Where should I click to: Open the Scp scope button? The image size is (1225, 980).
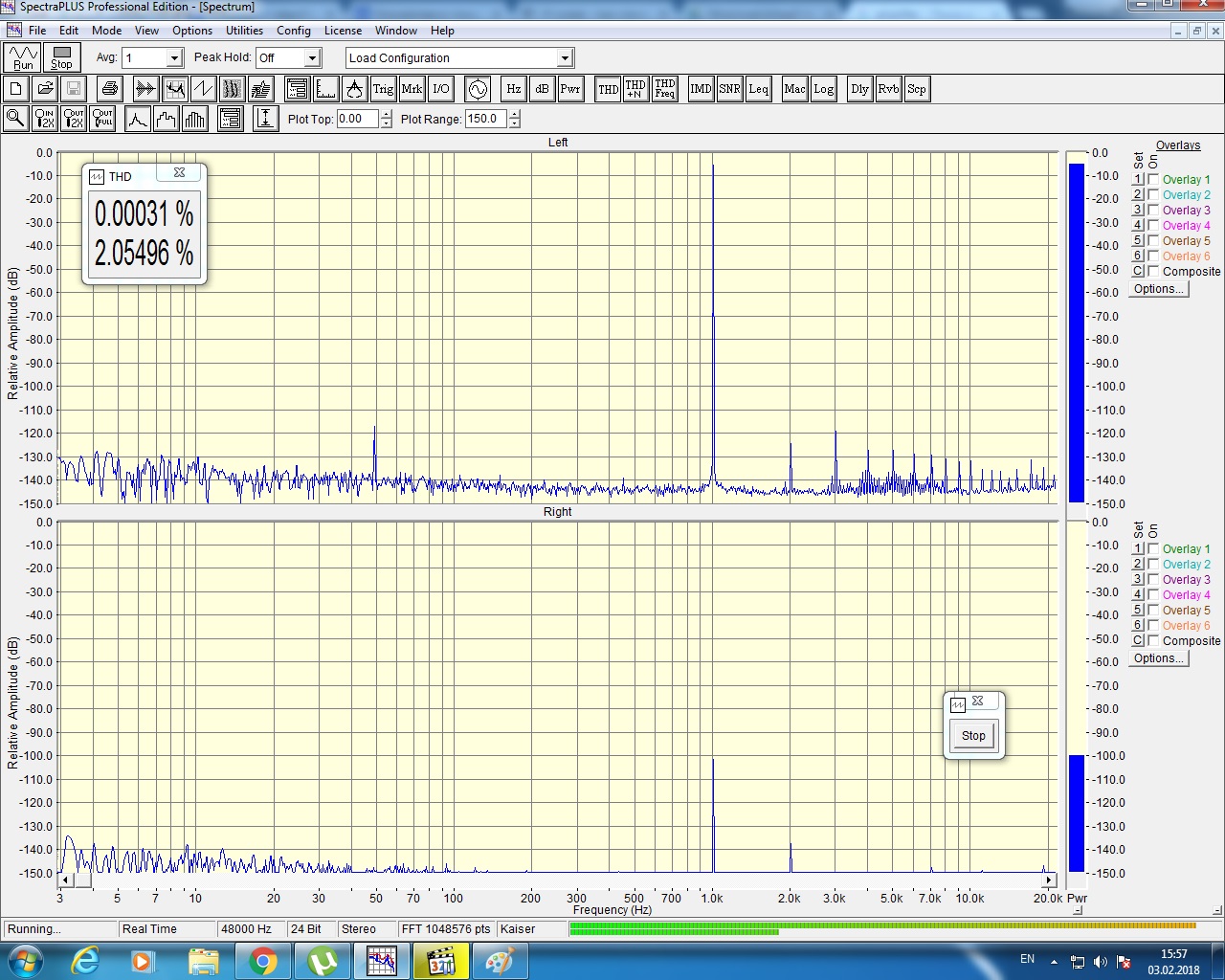pyautogui.click(x=917, y=89)
